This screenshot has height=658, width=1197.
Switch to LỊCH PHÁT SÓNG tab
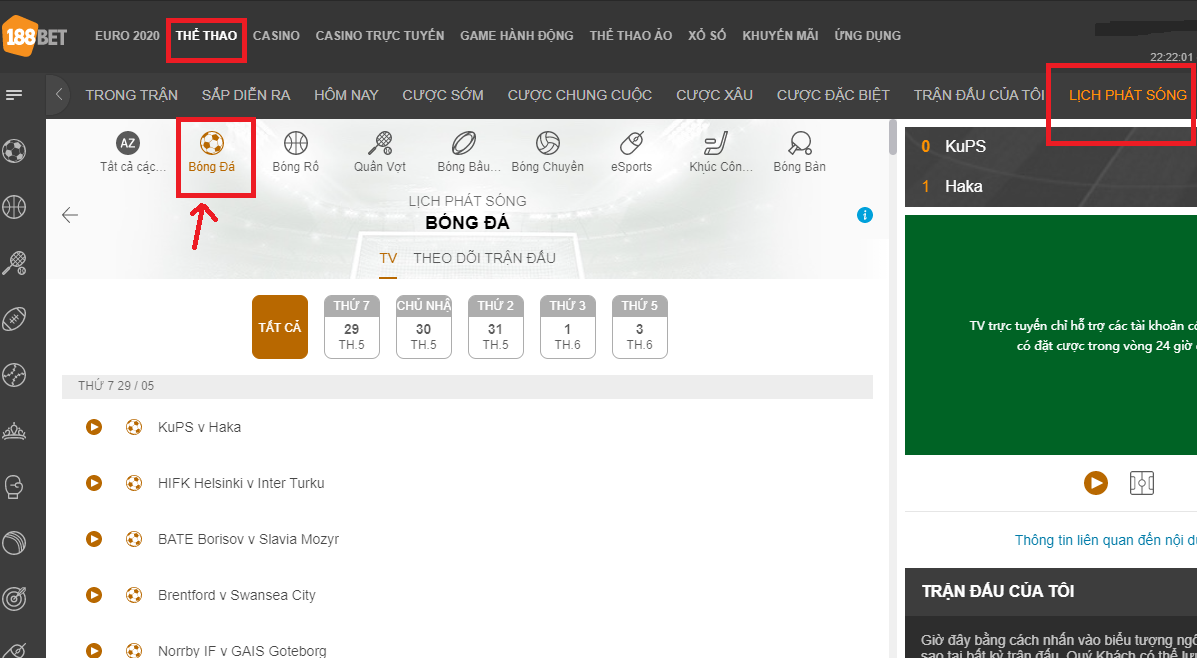[1128, 95]
